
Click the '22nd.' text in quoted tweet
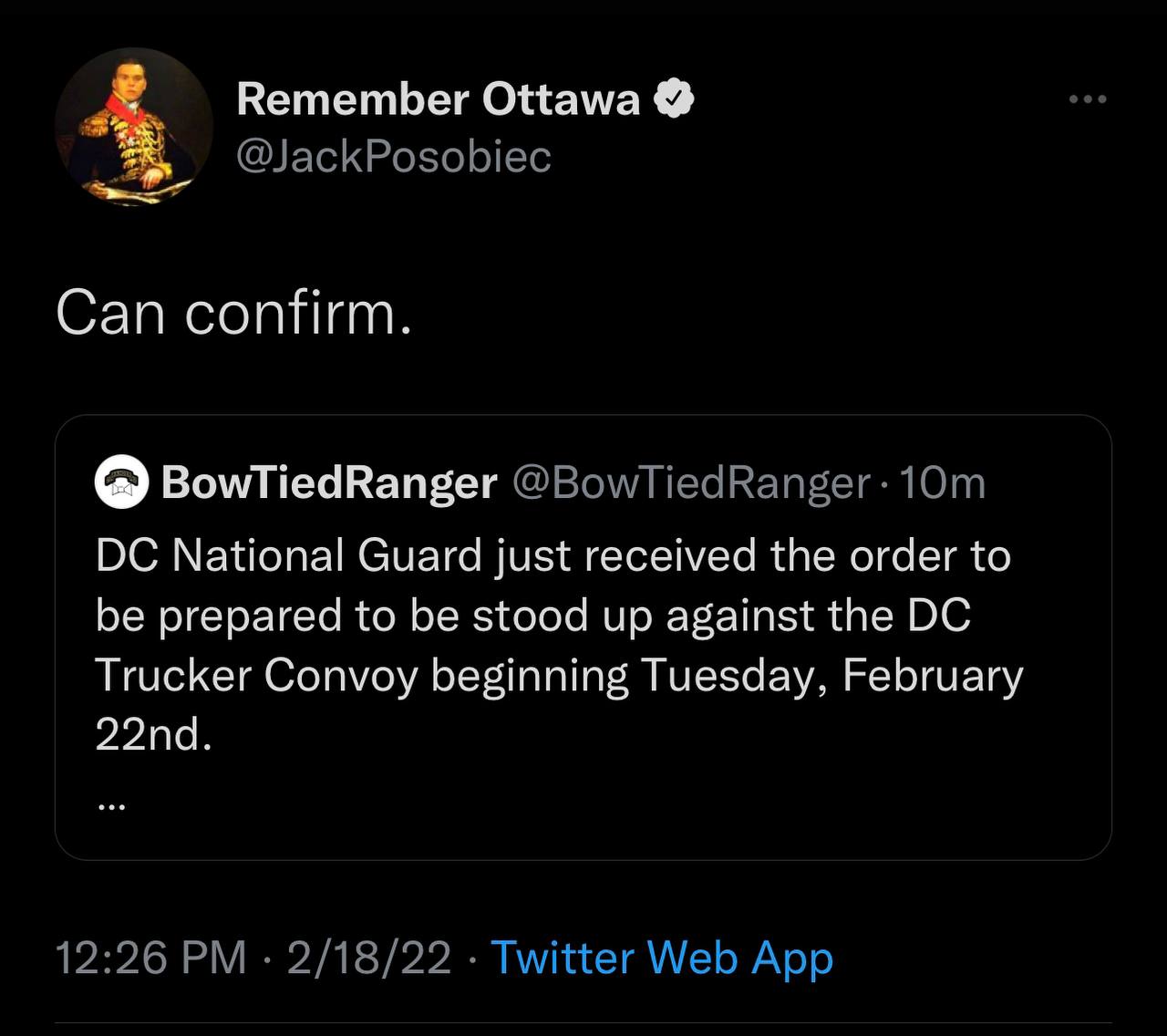(x=153, y=734)
